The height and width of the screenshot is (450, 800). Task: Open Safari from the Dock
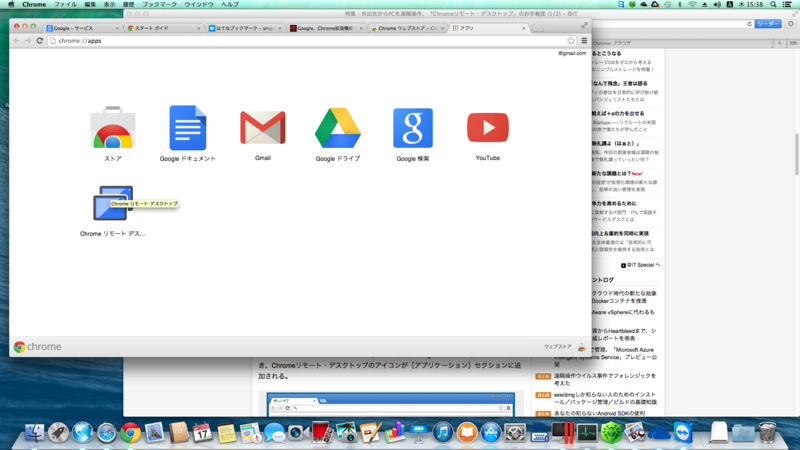pyautogui.click(x=106, y=433)
